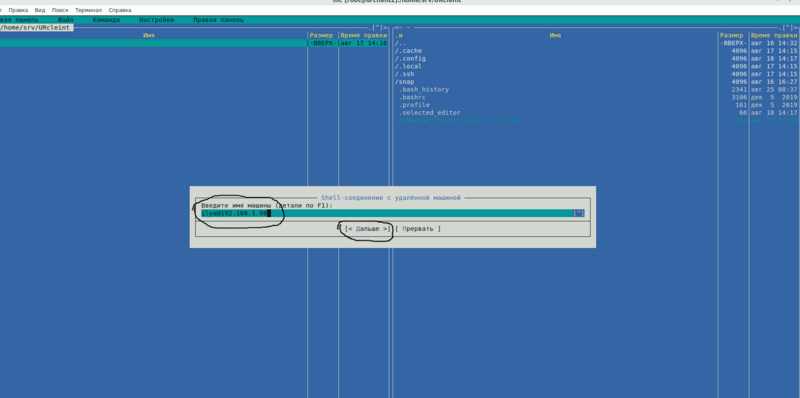Open the terminal Терминал menu
This screenshot has height=398, width=800.
(88, 10)
